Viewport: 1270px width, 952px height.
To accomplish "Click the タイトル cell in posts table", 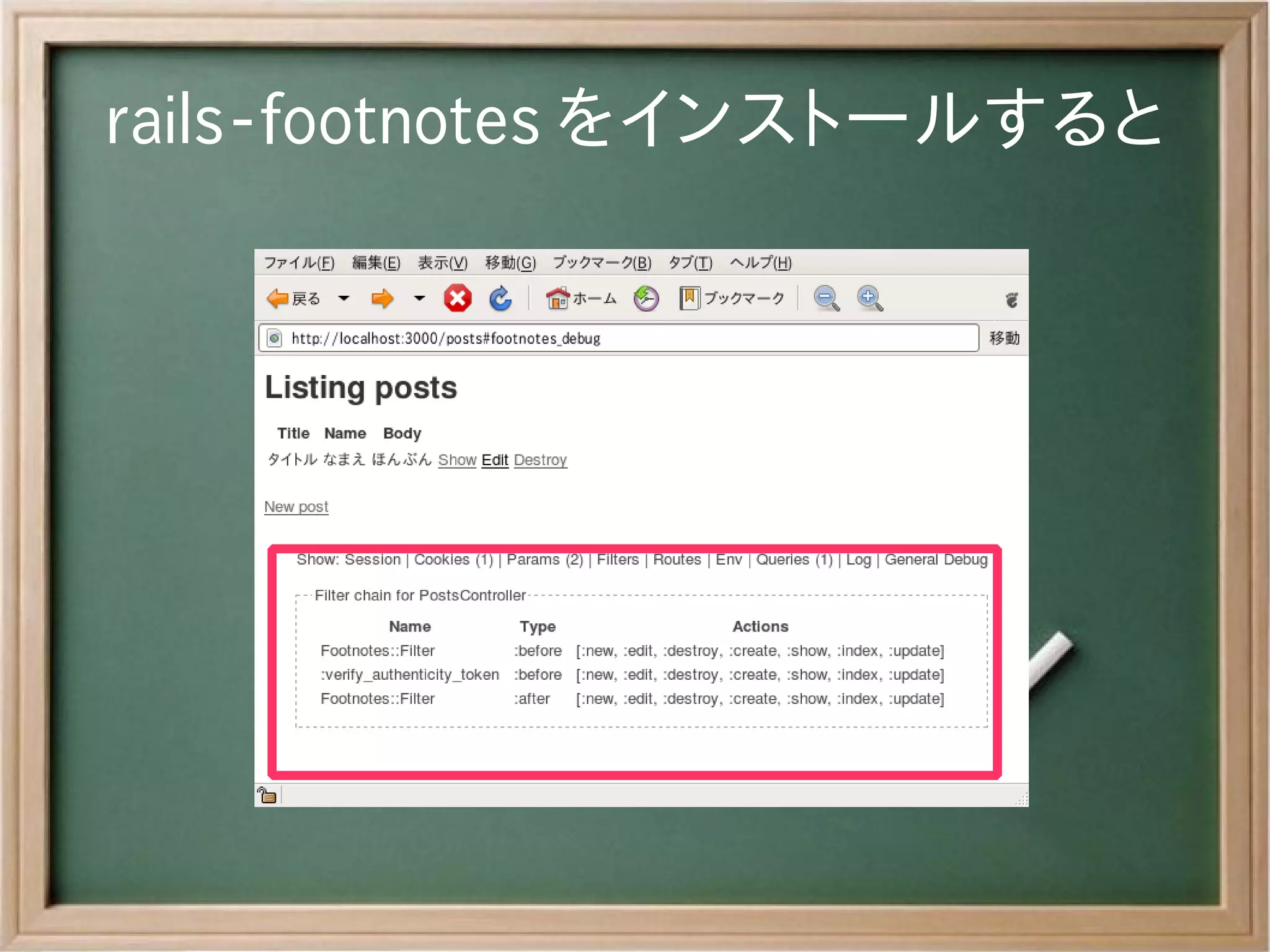I will 292,460.
